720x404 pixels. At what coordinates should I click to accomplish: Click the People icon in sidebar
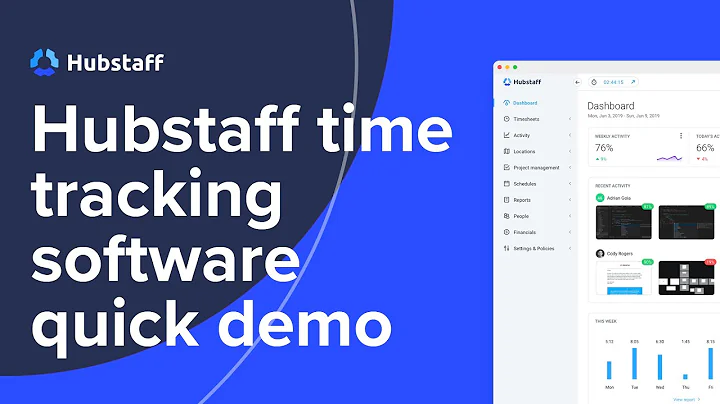pyautogui.click(x=506, y=216)
